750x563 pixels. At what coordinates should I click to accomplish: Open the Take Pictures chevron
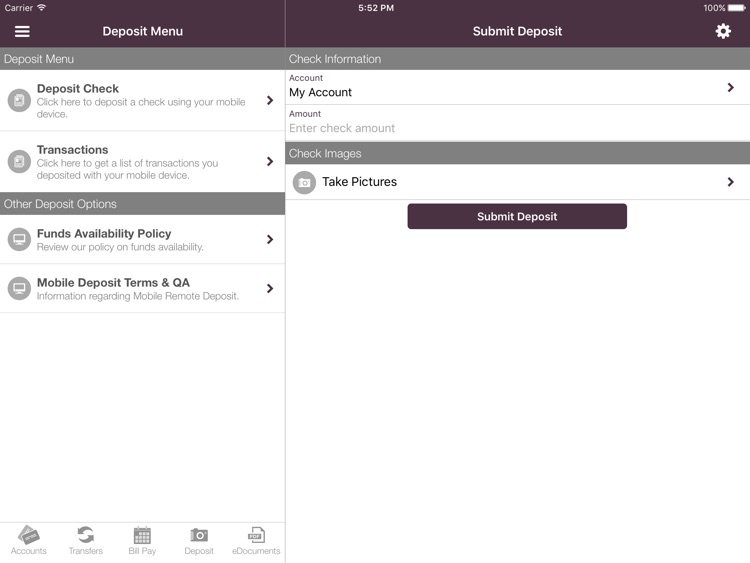coord(730,182)
